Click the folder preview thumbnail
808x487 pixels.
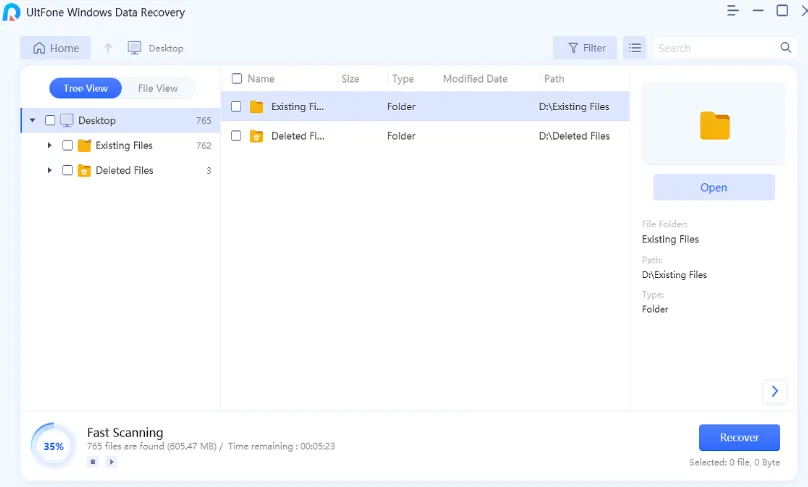point(714,124)
